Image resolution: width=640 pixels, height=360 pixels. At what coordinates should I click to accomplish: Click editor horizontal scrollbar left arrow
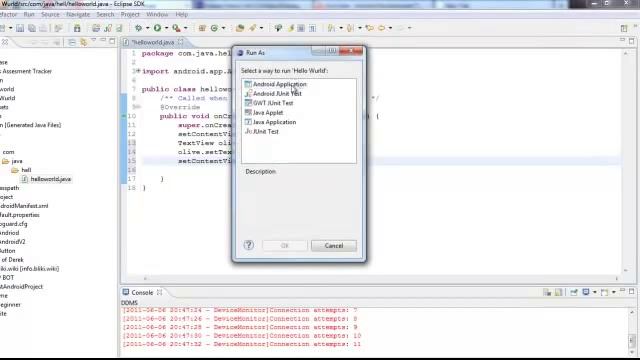pos(145,278)
